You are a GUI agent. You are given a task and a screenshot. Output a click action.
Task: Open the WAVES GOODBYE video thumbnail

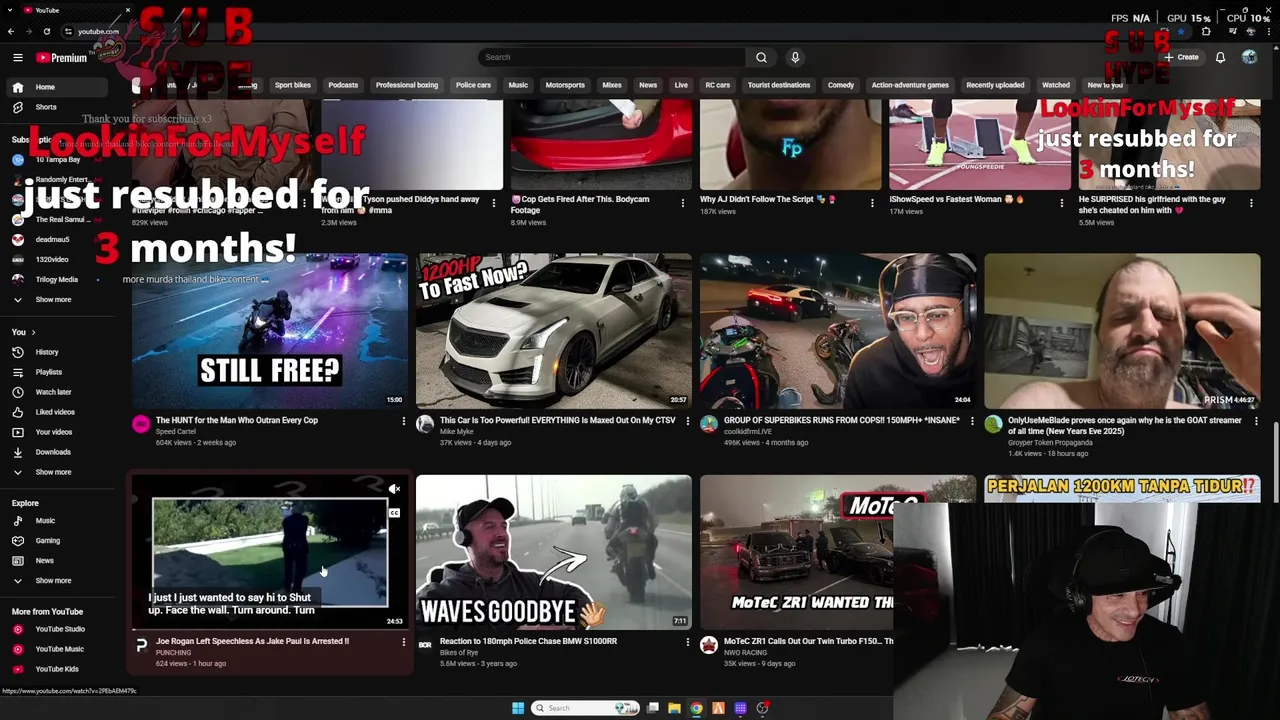(x=554, y=552)
